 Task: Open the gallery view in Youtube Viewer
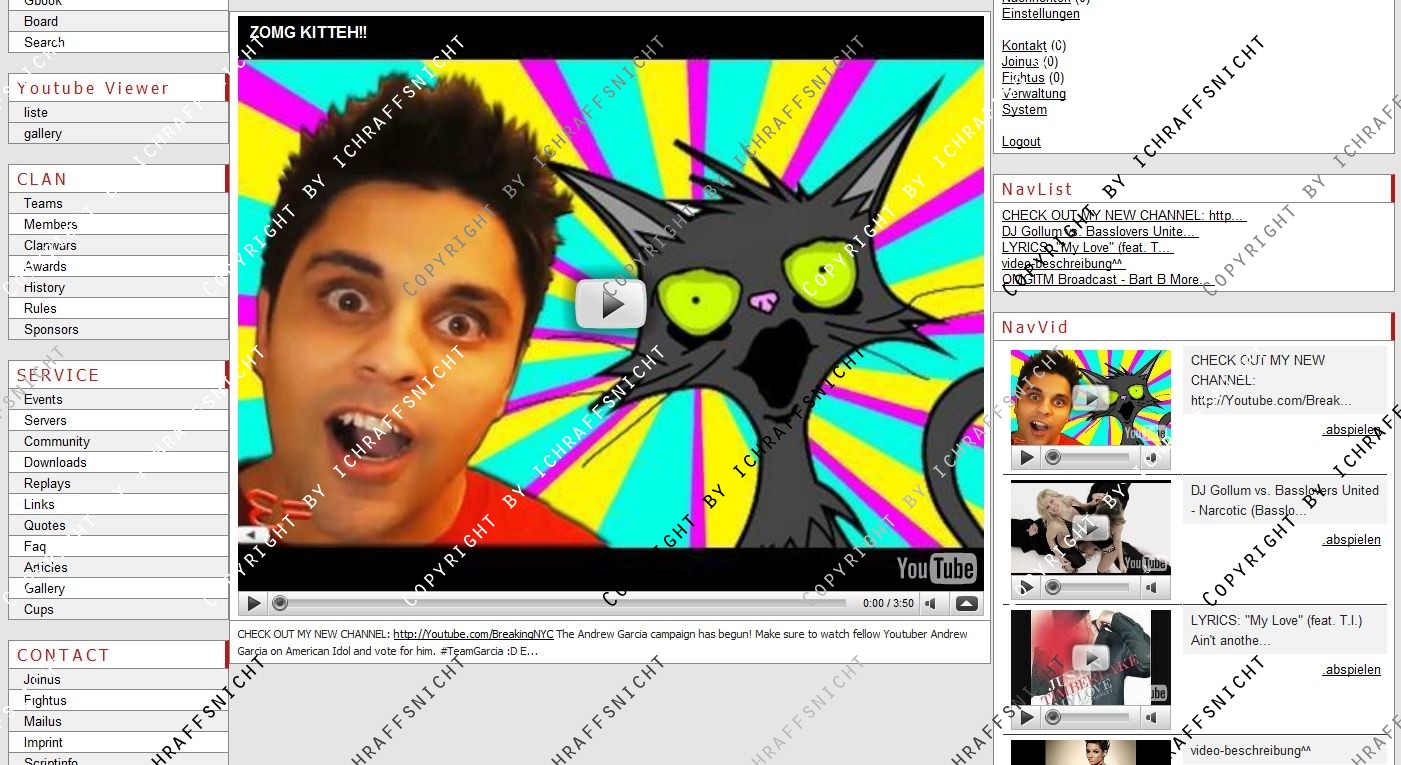click(x=43, y=133)
